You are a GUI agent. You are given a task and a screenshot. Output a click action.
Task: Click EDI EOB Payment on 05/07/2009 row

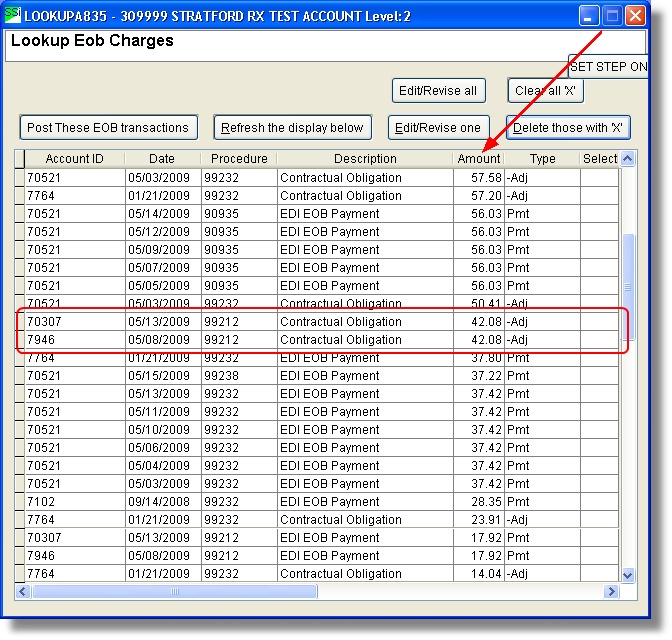[330, 267]
